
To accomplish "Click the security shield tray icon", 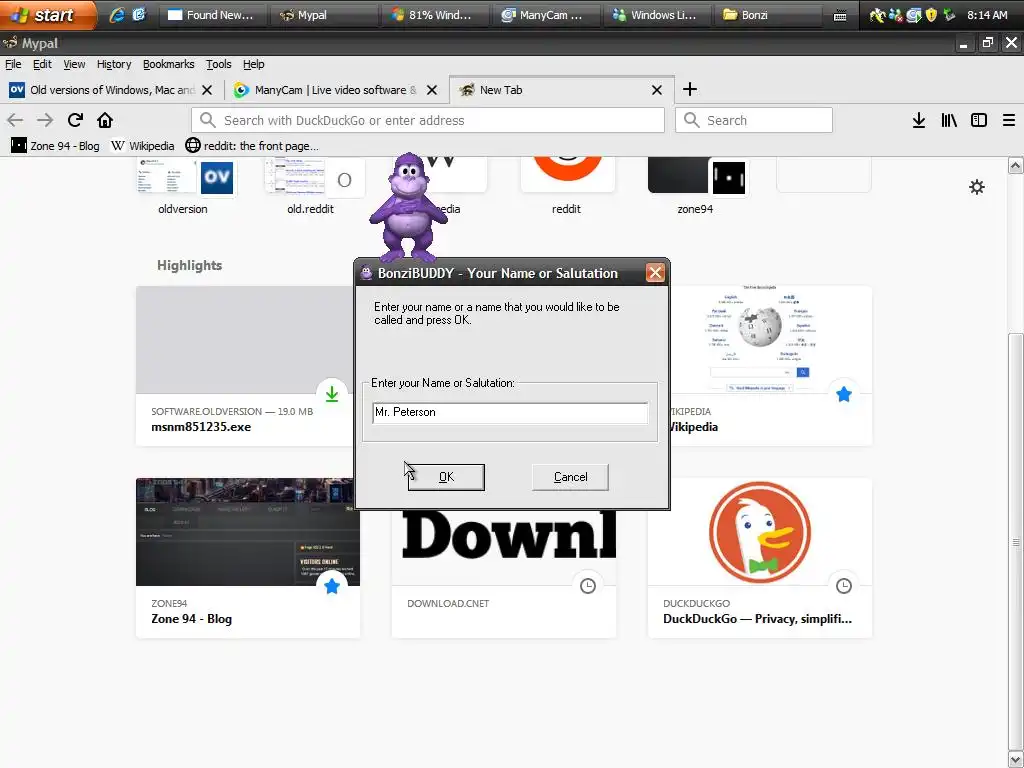I will [x=931, y=14].
